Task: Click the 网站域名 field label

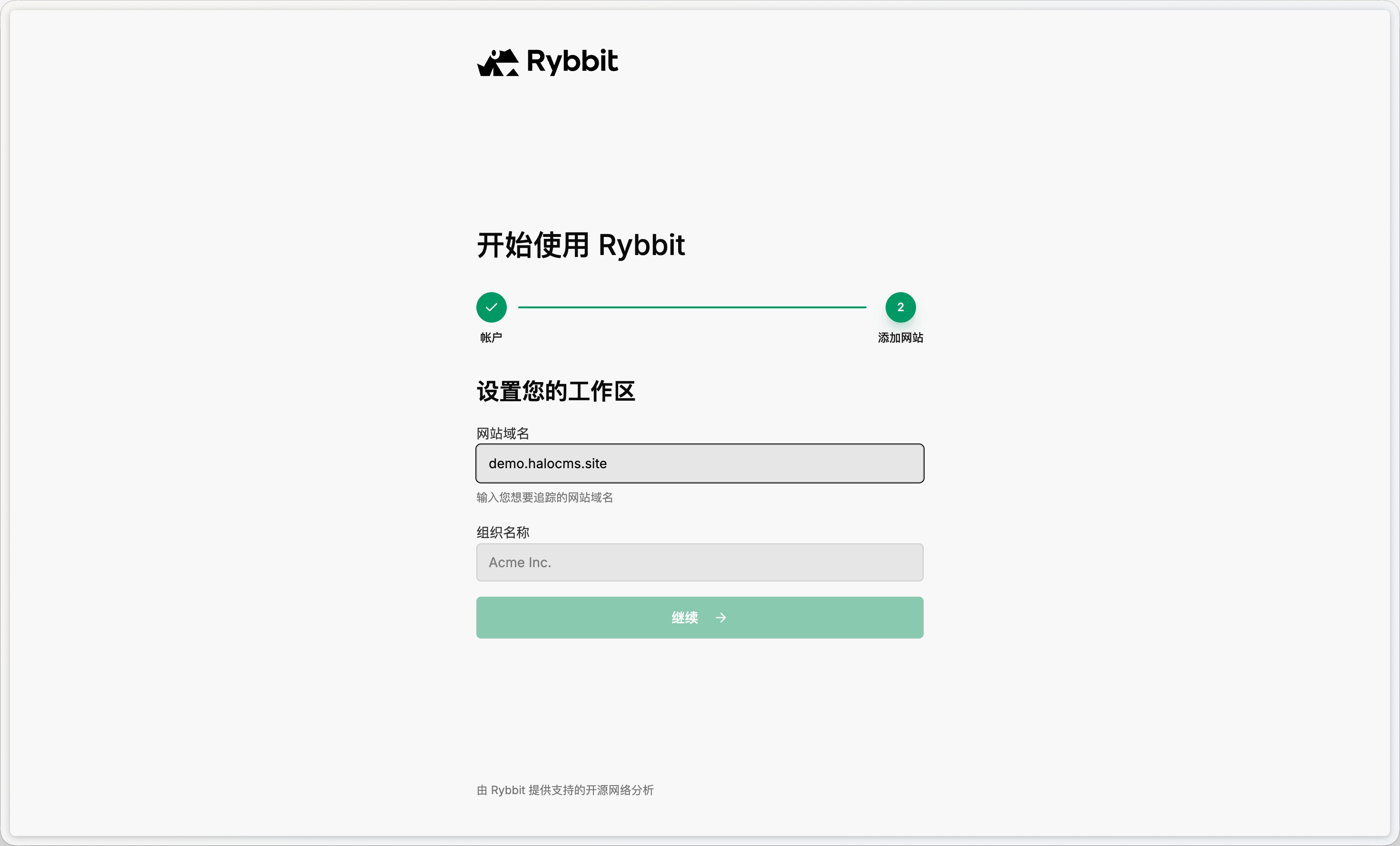Action: point(503,433)
